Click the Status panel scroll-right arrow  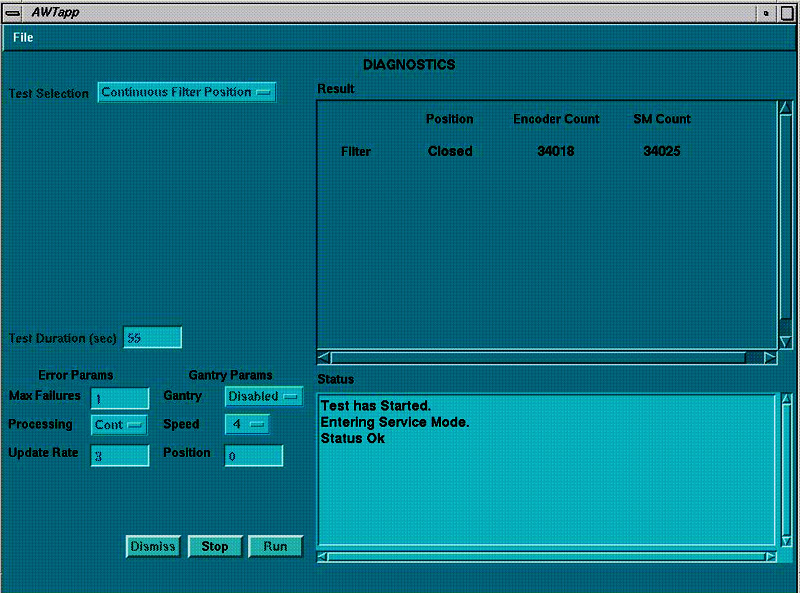coord(769,556)
